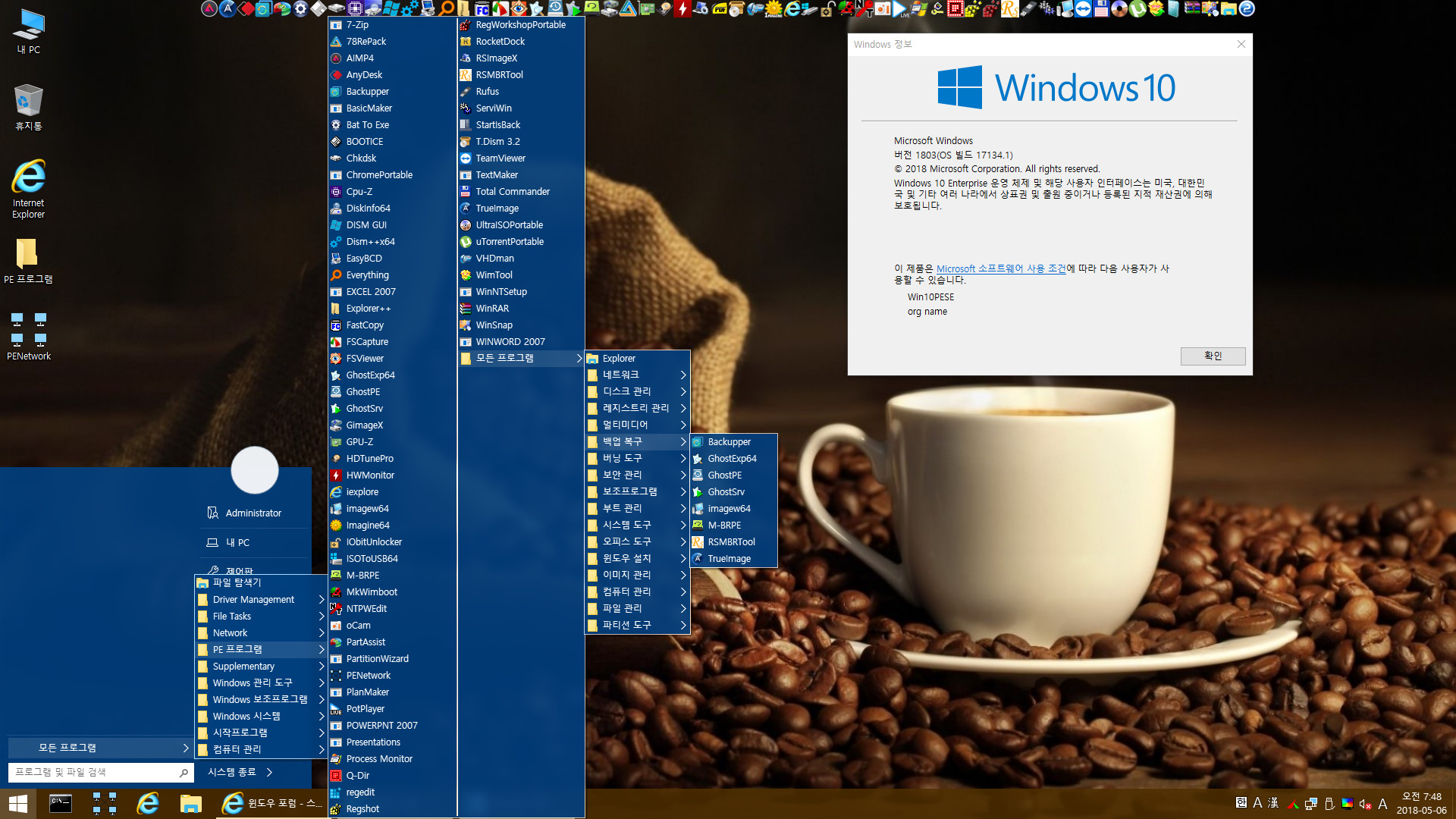Open BOOTICE from the program list
Screen dimensions: 1456x819
tap(392, 142)
